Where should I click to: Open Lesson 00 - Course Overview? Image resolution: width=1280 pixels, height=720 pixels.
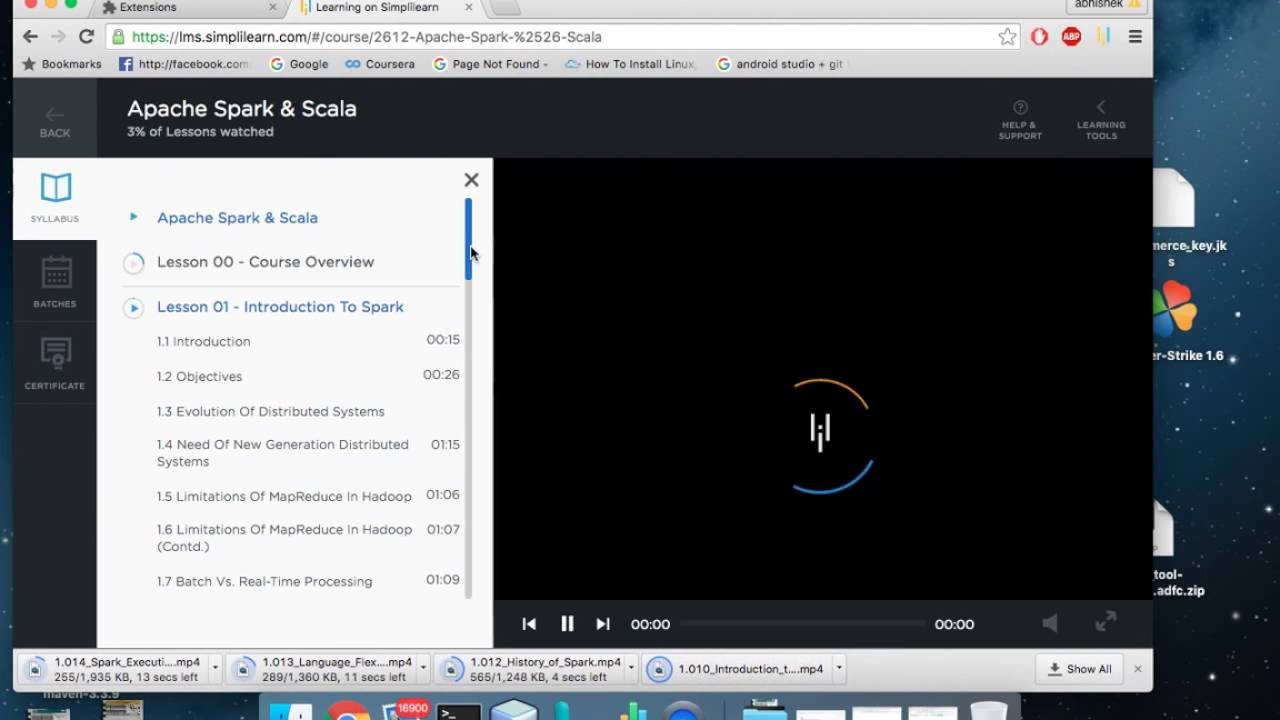(265, 262)
